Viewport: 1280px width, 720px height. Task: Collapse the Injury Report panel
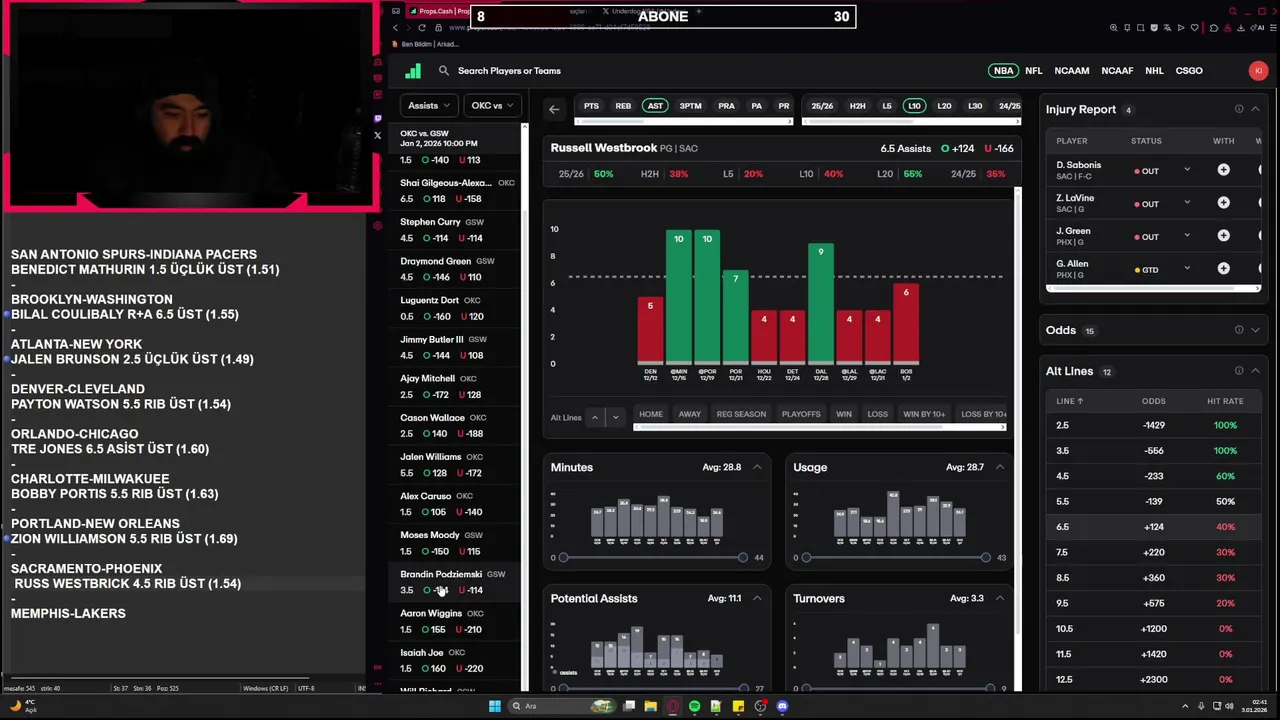[x=1255, y=109]
